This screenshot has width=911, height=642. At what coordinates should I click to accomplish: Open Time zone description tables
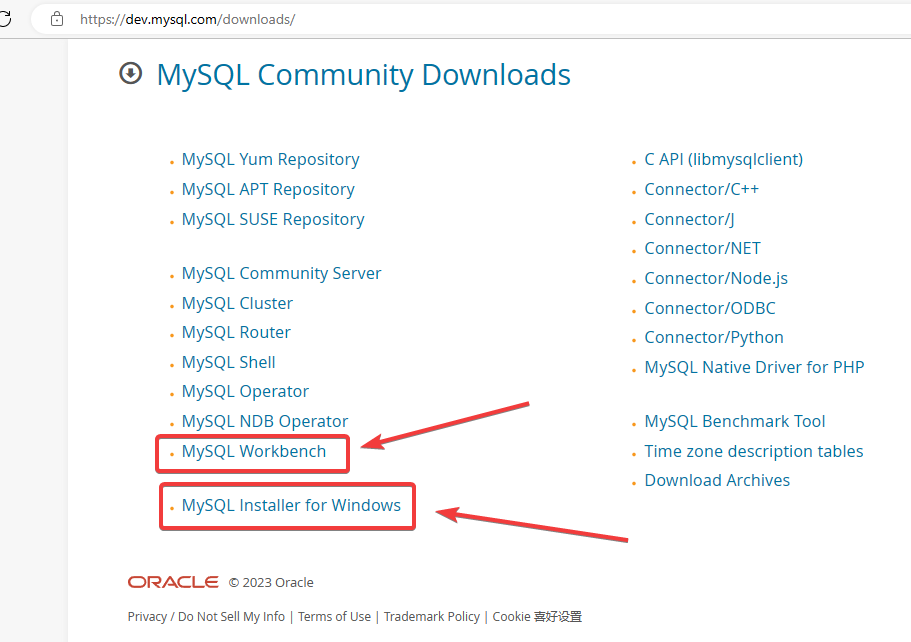tap(754, 451)
